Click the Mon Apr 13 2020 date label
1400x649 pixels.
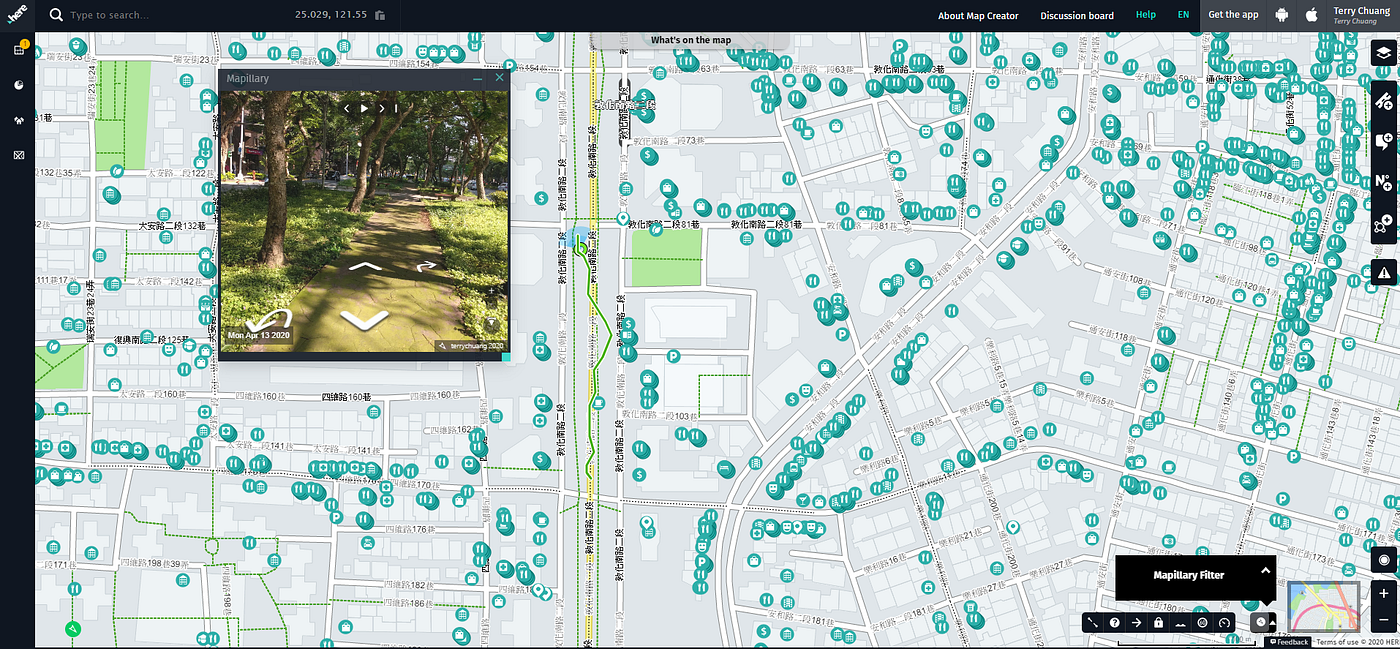pyautogui.click(x=259, y=335)
